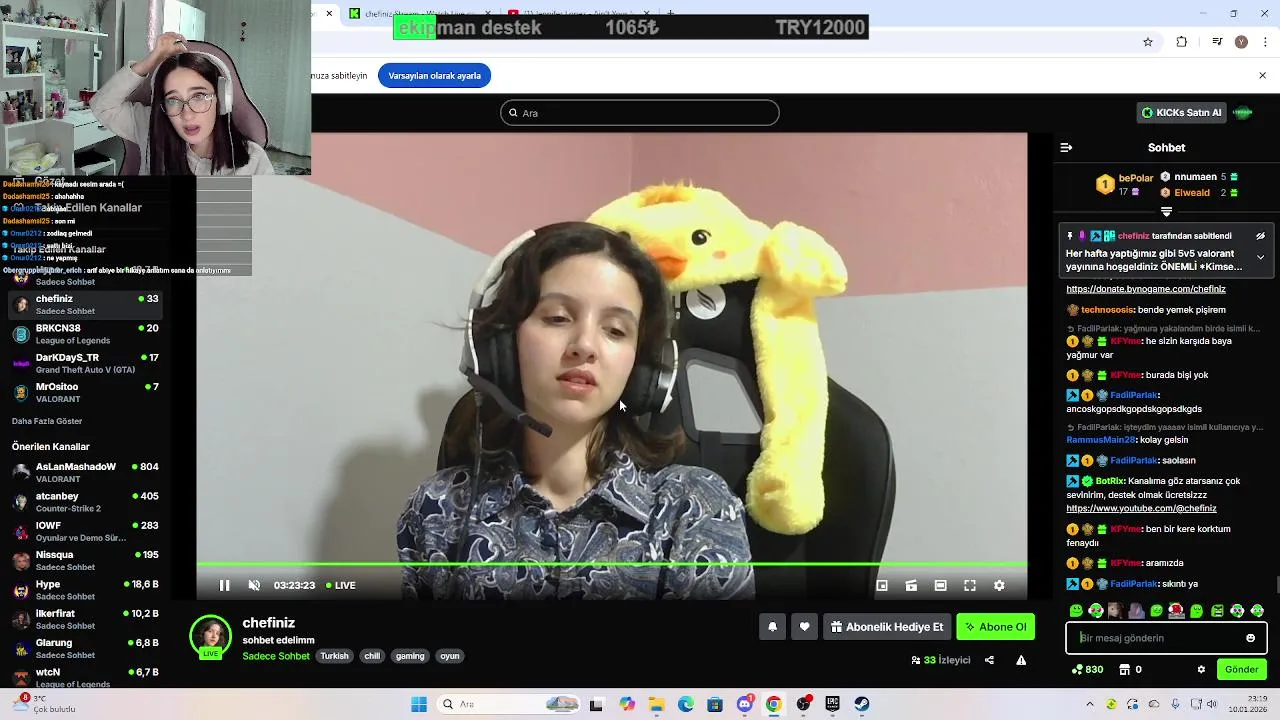Report stream using warning triangle icon
Screen dimensions: 1280x720
point(1021,660)
